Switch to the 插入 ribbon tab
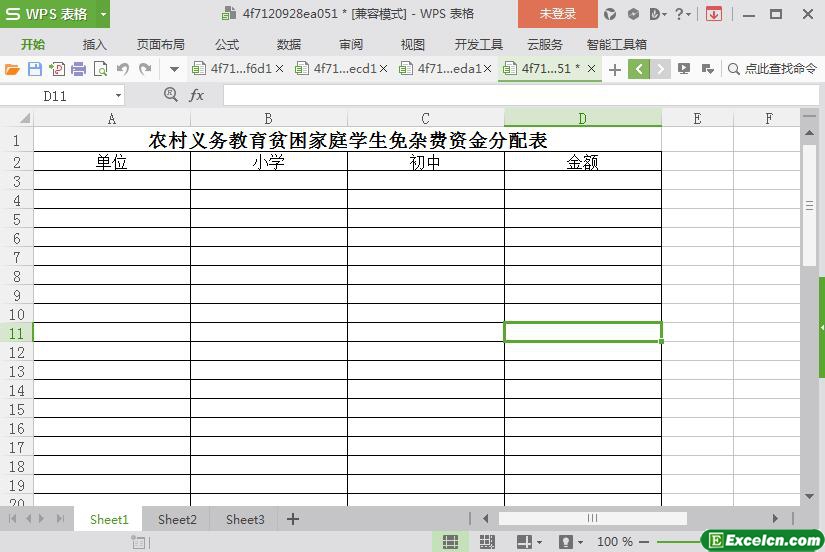Screen dimensions: 825x552 click(95, 45)
